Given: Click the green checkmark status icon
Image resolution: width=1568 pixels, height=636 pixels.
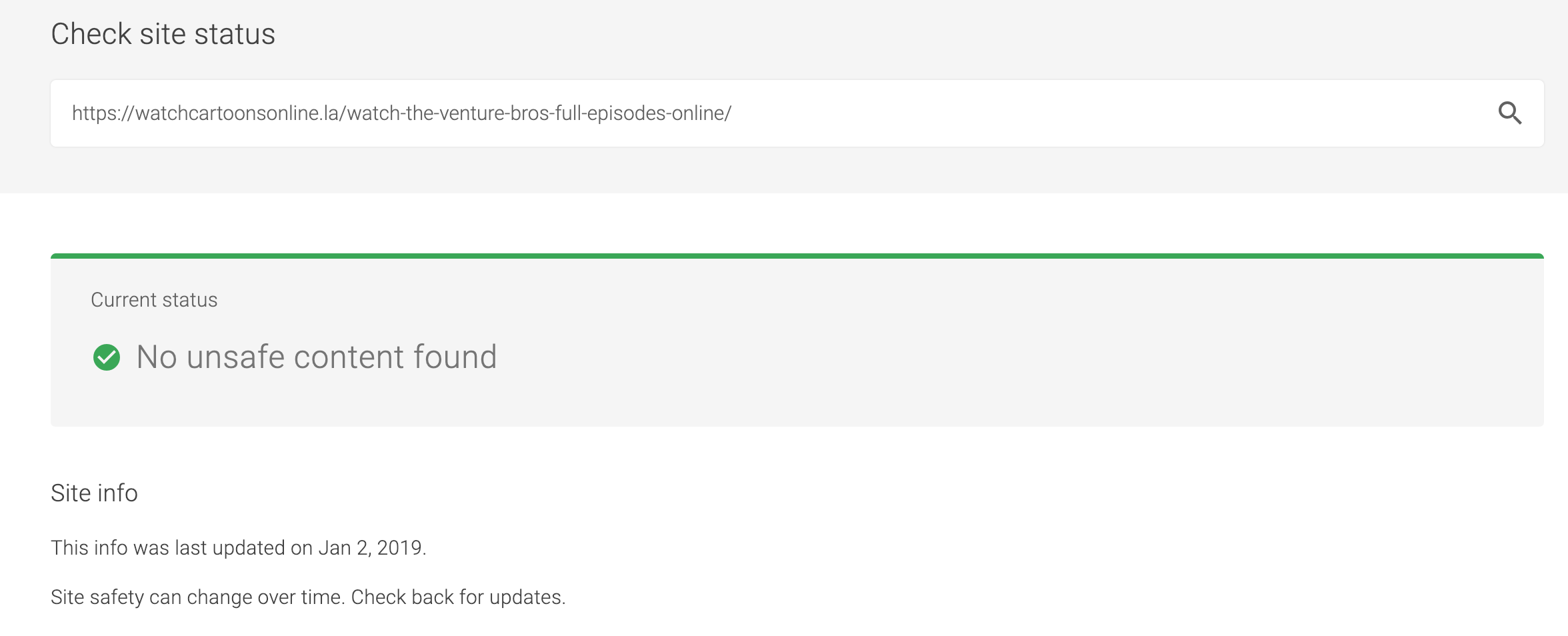Looking at the screenshot, I should click(107, 357).
